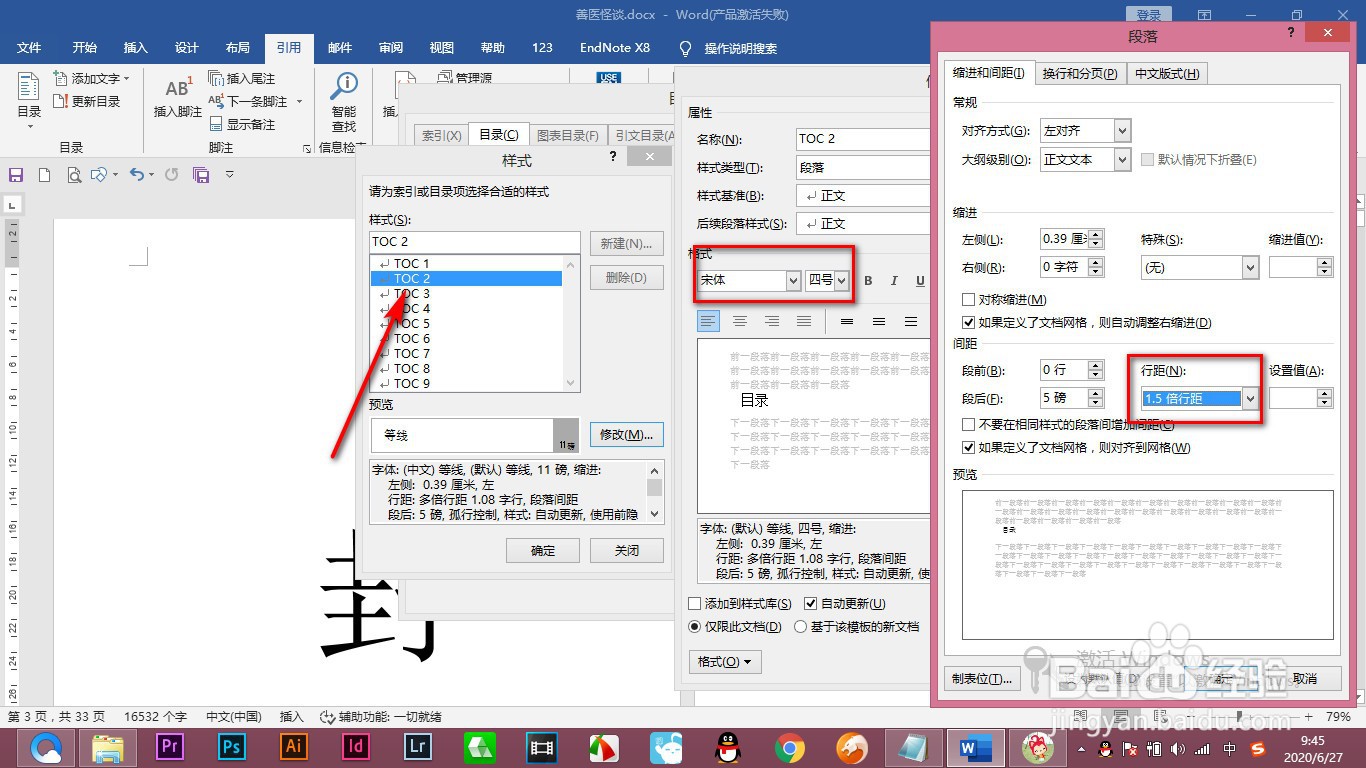Click the Redo icon in quick access toolbar
1366x768 pixels.
(x=172, y=175)
